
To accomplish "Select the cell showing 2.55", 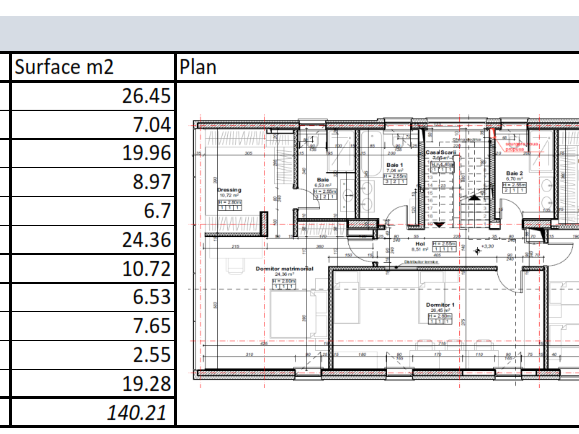I will pos(93,355).
